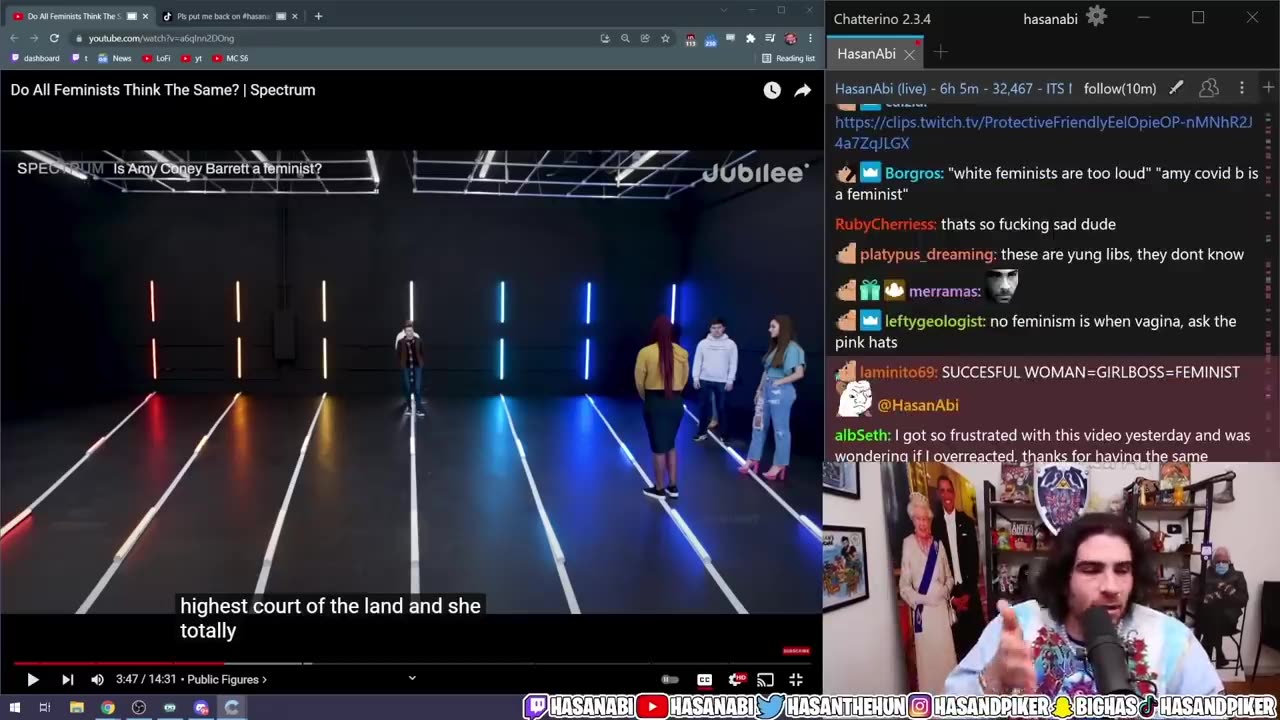The width and height of the screenshot is (1280, 720).
Task: Click username Borgros in chat
Action: [913, 173]
